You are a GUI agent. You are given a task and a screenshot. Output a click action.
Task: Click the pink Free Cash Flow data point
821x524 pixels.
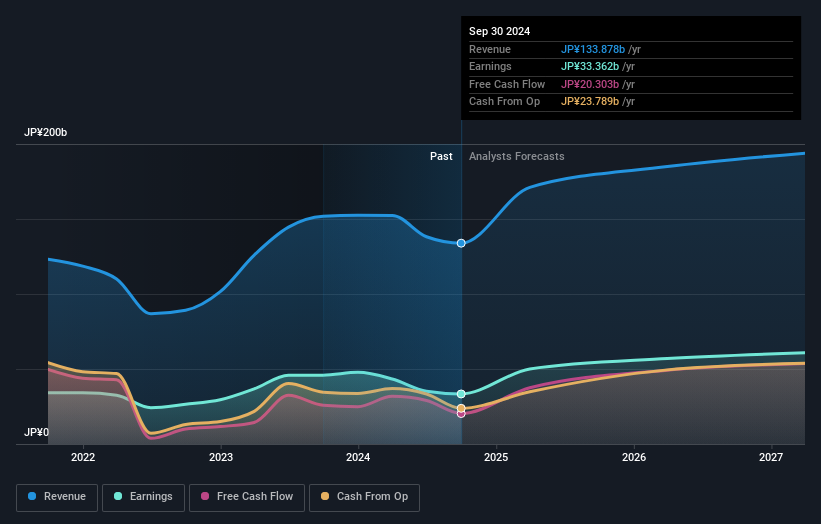(461, 414)
